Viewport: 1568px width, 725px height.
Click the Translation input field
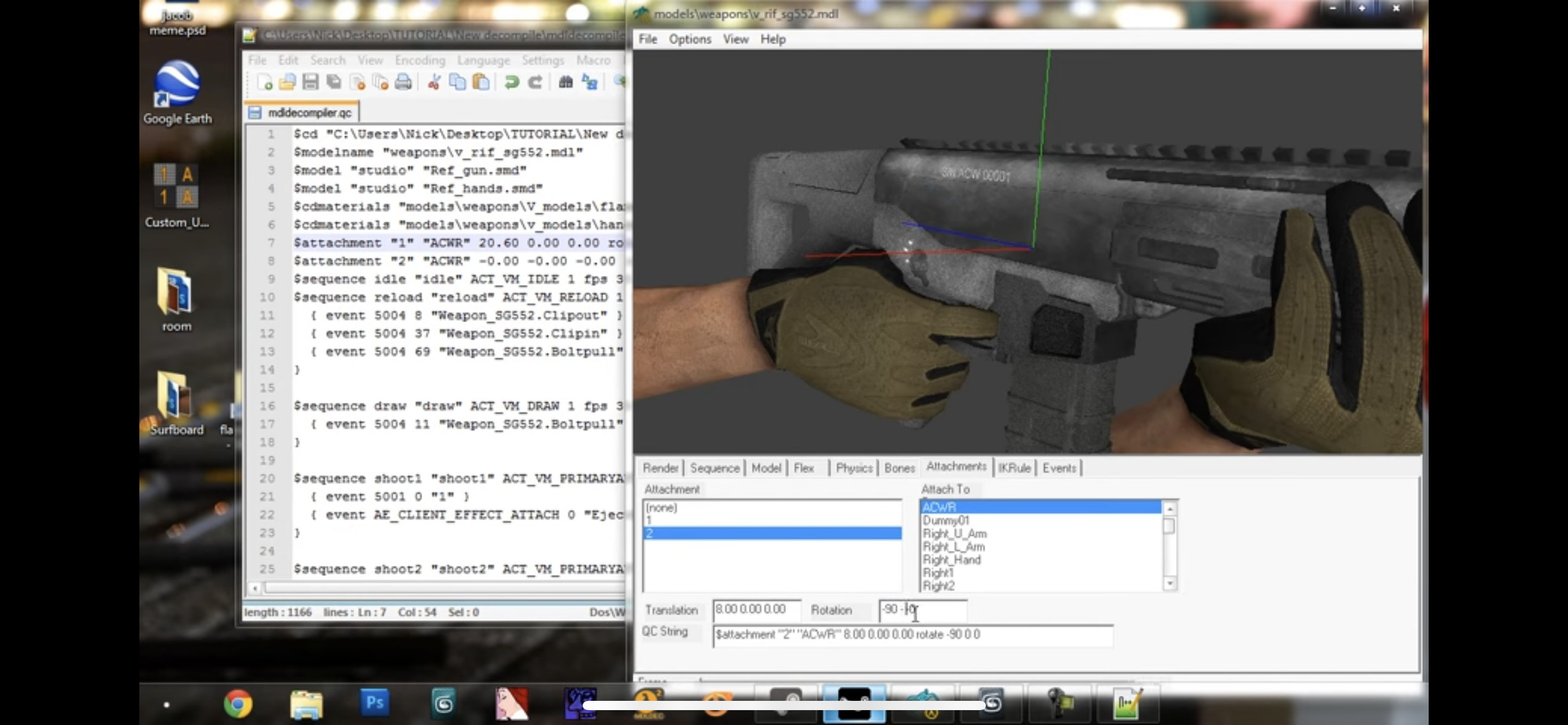point(756,610)
